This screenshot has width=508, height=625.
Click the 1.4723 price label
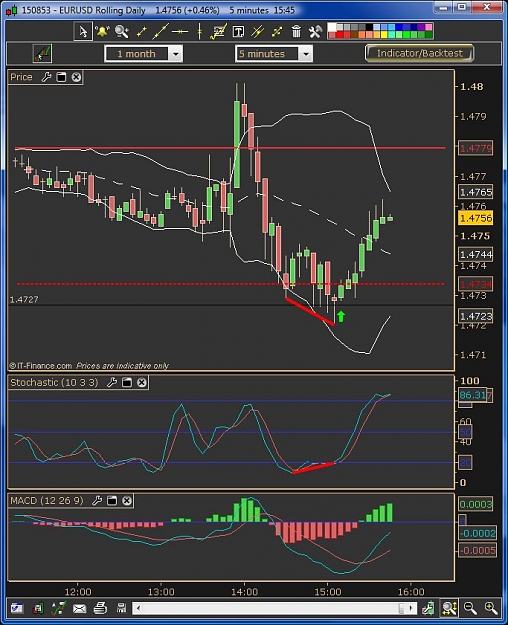[476, 316]
